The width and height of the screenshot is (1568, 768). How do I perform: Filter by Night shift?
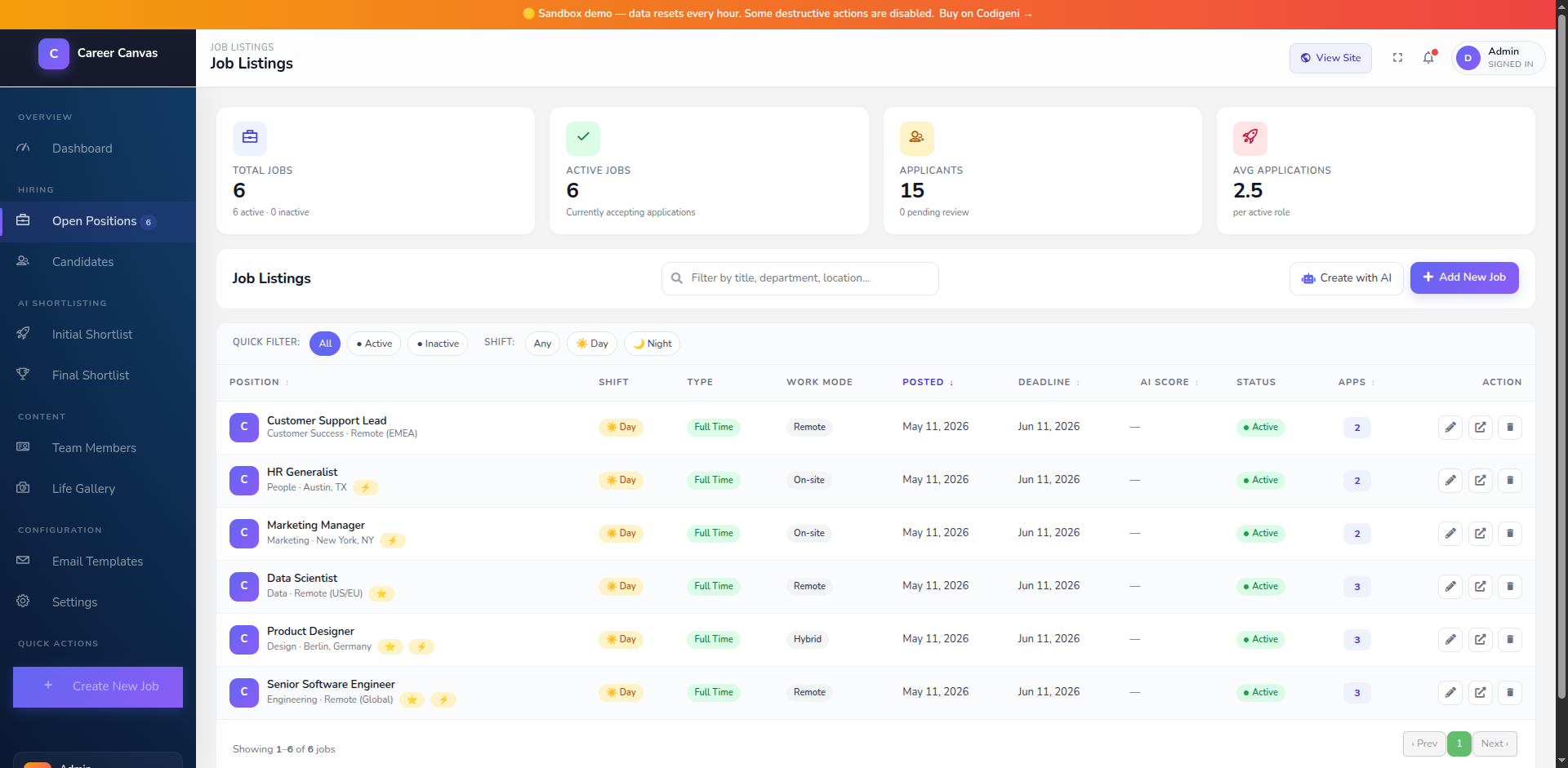pos(652,344)
